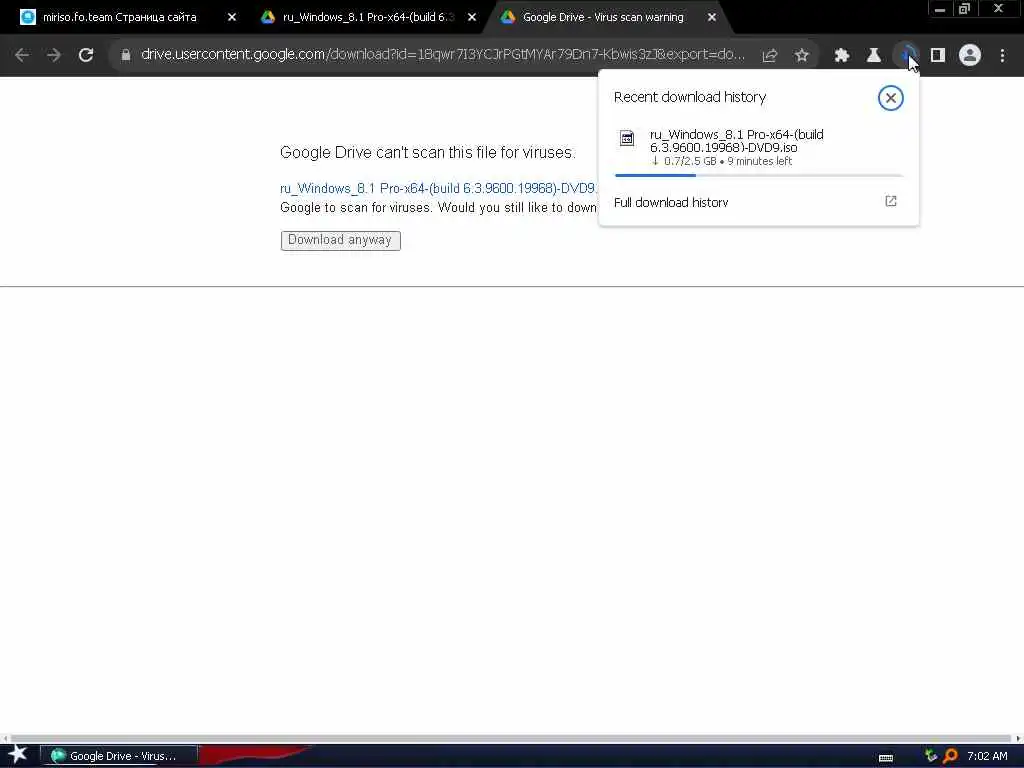Image resolution: width=1024 pixels, height=768 pixels.
Task: Click the 7:02 AM clock
Action: (987, 756)
